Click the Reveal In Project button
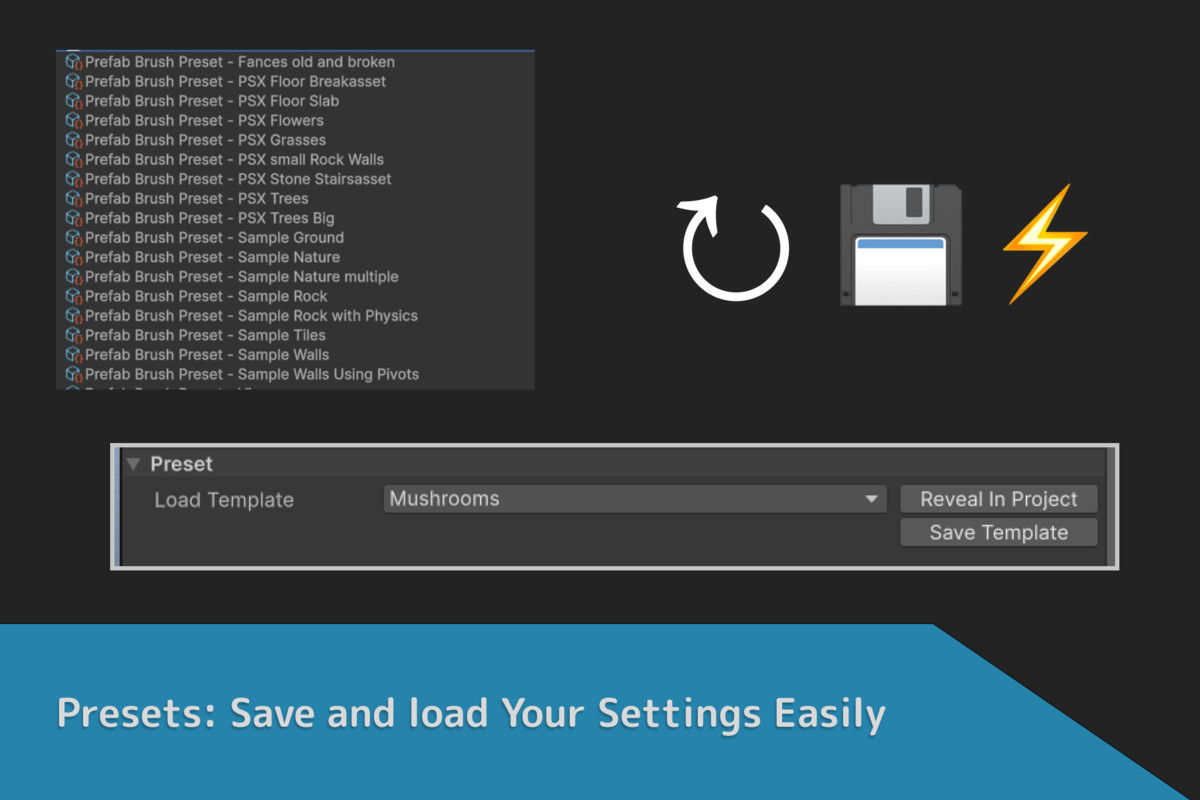The width and height of the screenshot is (1200, 800). tap(999, 499)
